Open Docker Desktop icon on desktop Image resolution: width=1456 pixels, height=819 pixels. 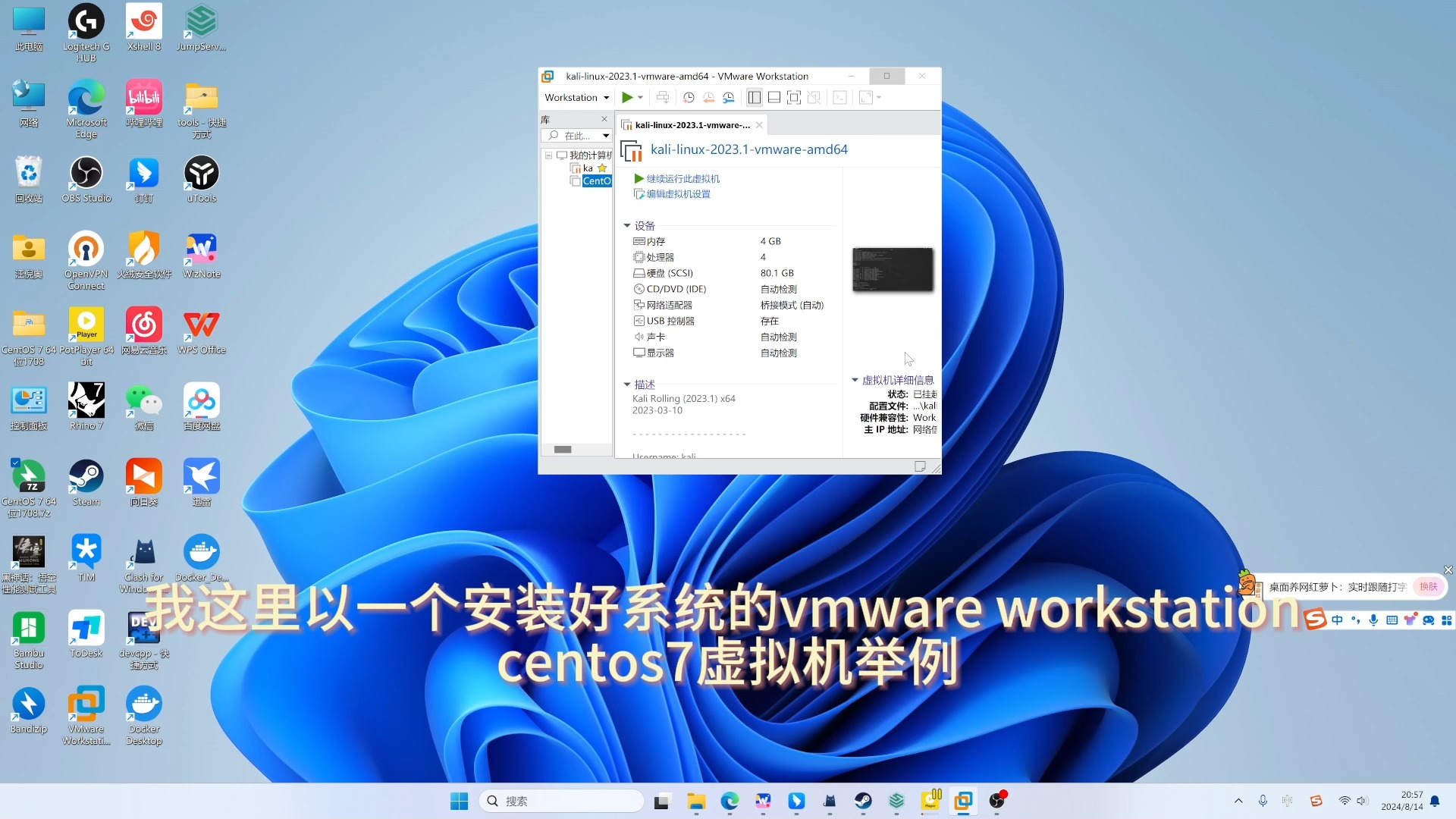coord(144,716)
